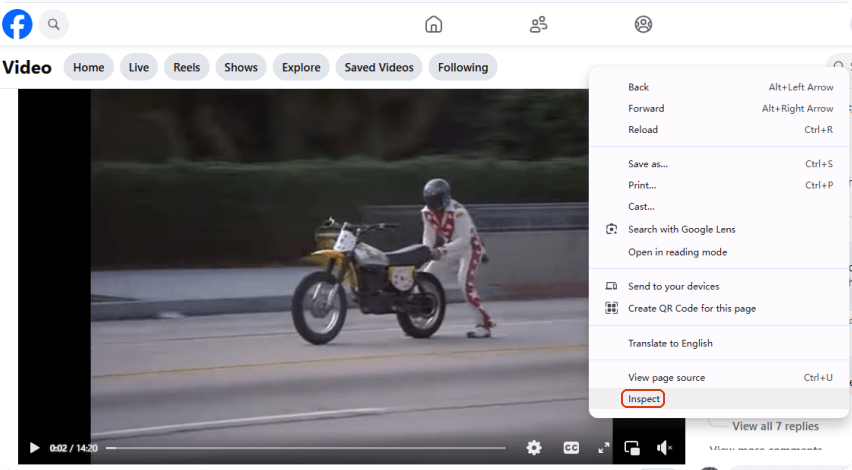Unmute the video speaker icon
This screenshot has height=470, width=852.
click(x=664, y=448)
